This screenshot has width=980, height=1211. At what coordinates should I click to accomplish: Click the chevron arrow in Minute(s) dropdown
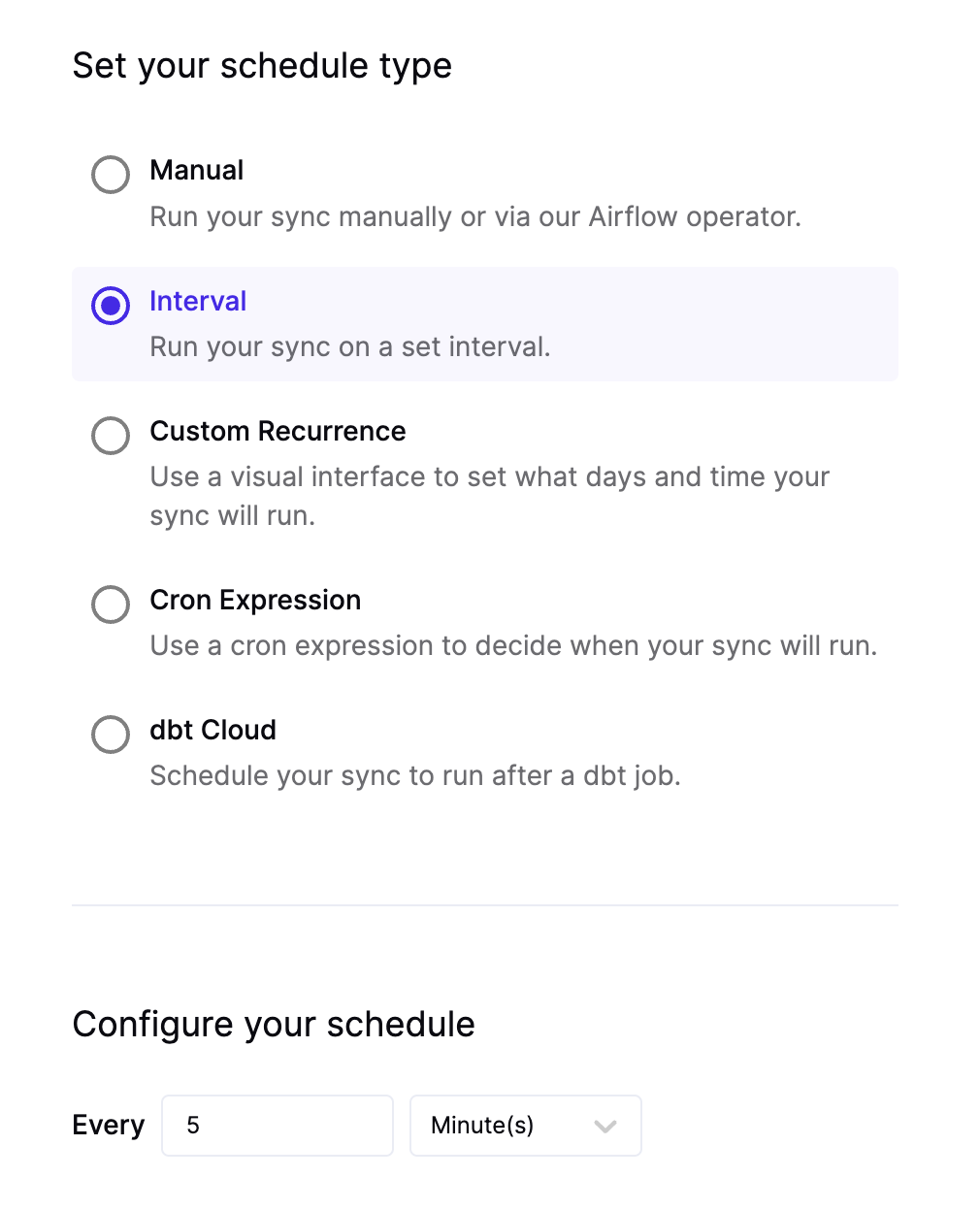click(605, 1127)
